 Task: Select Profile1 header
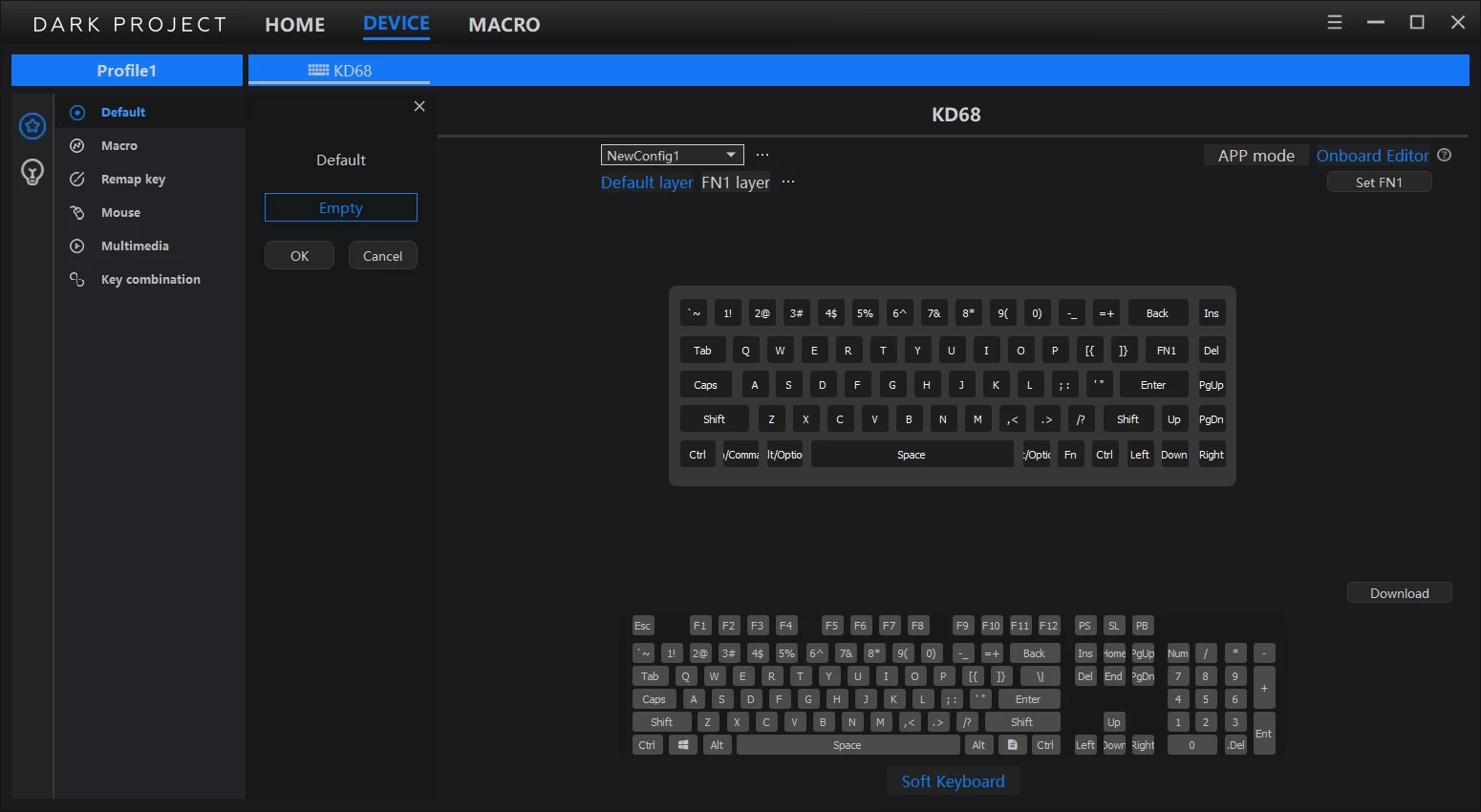(127, 70)
